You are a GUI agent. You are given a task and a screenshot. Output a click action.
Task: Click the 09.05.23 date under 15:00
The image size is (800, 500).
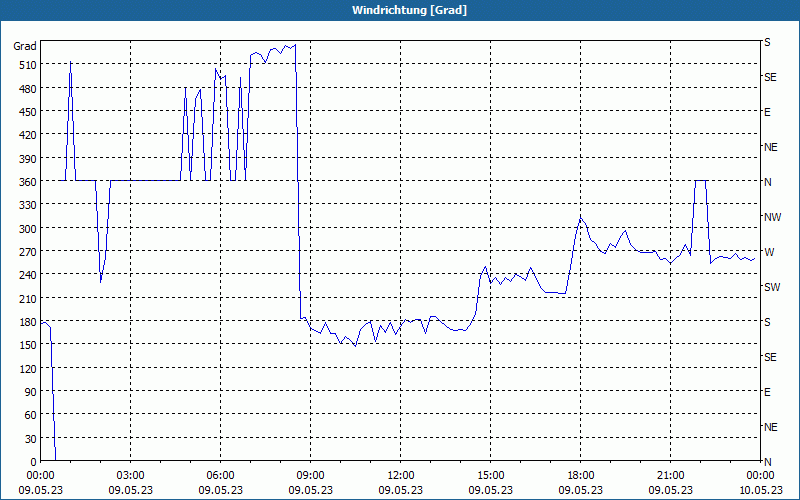(490, 490)
